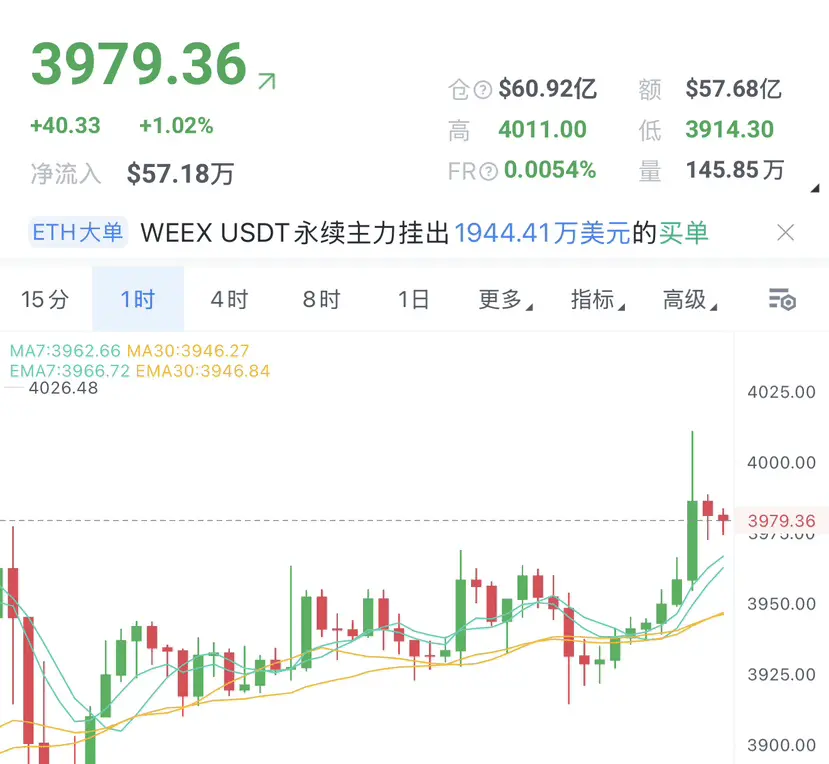
Task: Switch to the 1日 timeframe
Action: click(x=413, y=299)
